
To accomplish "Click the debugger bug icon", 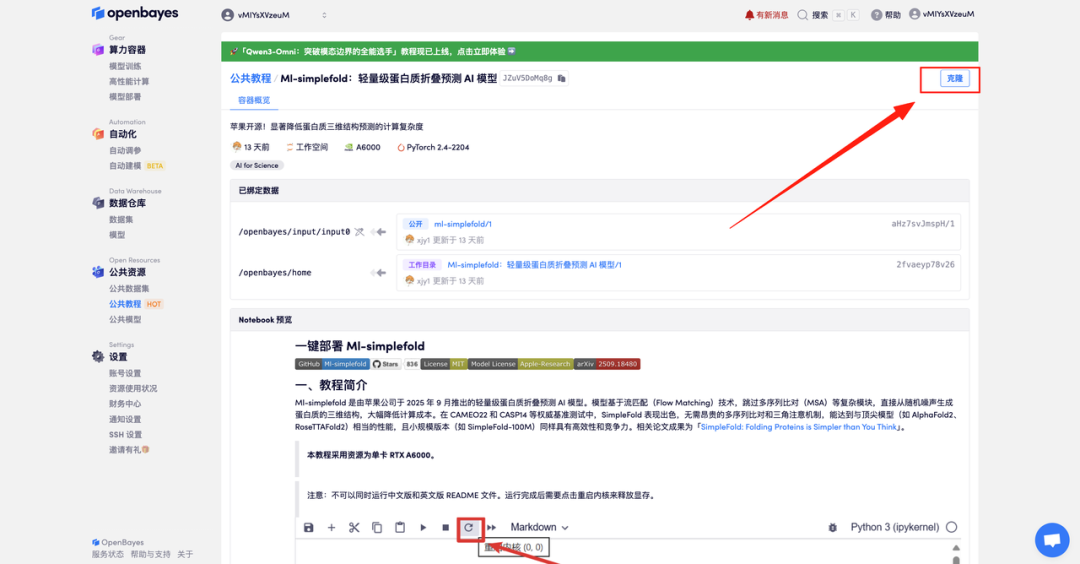I will point(832,527).
